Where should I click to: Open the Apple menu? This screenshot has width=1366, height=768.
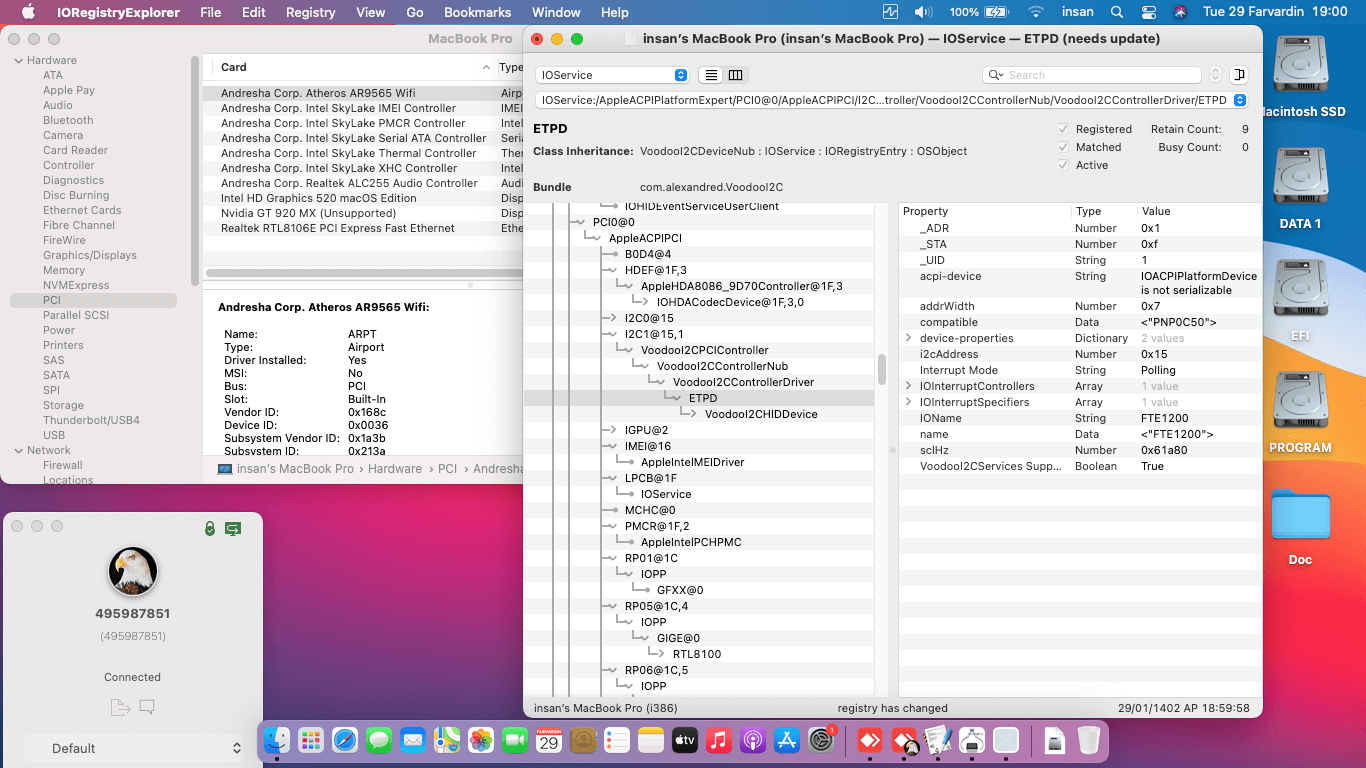tap(28, 12)
